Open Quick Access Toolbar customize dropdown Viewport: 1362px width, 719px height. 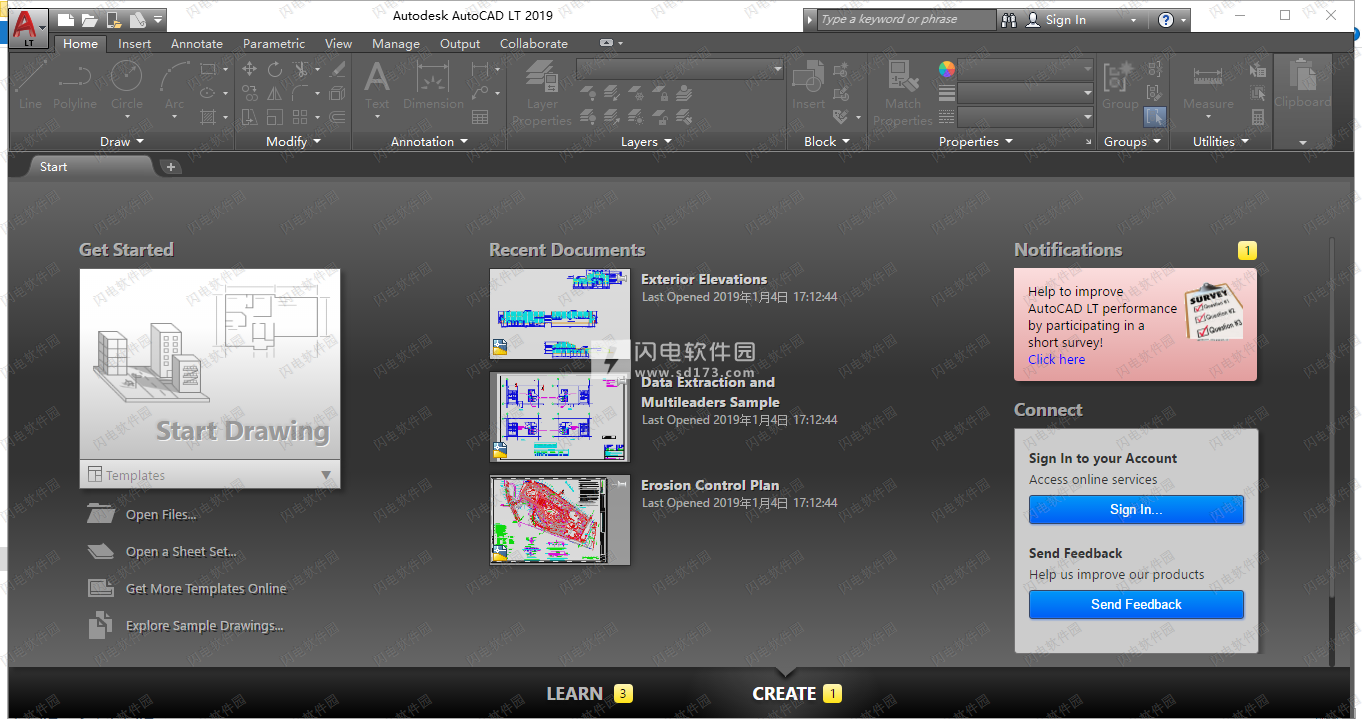pyautogui.click(x=158, y=20)
